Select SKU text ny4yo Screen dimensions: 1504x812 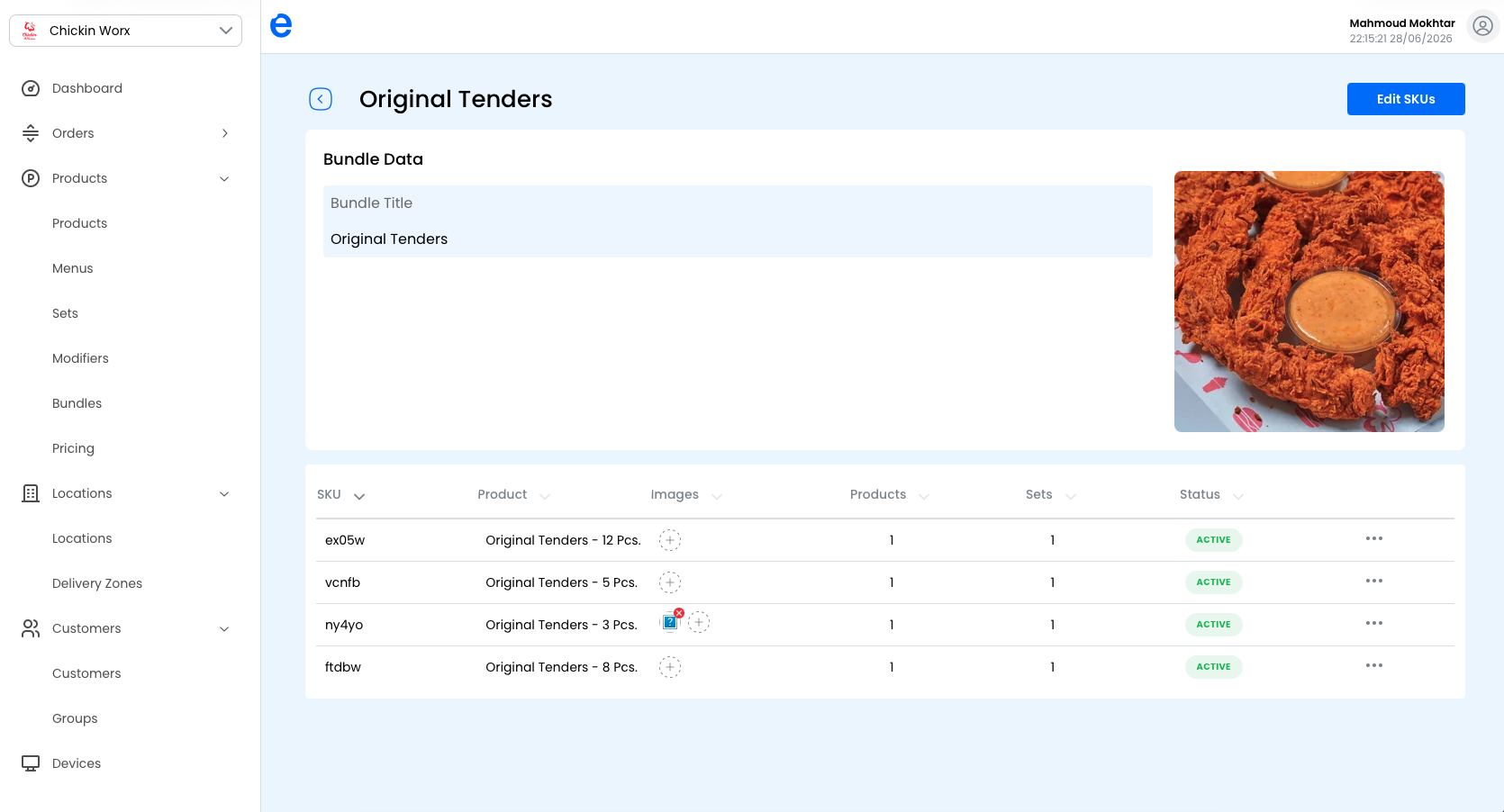(344, 625)
